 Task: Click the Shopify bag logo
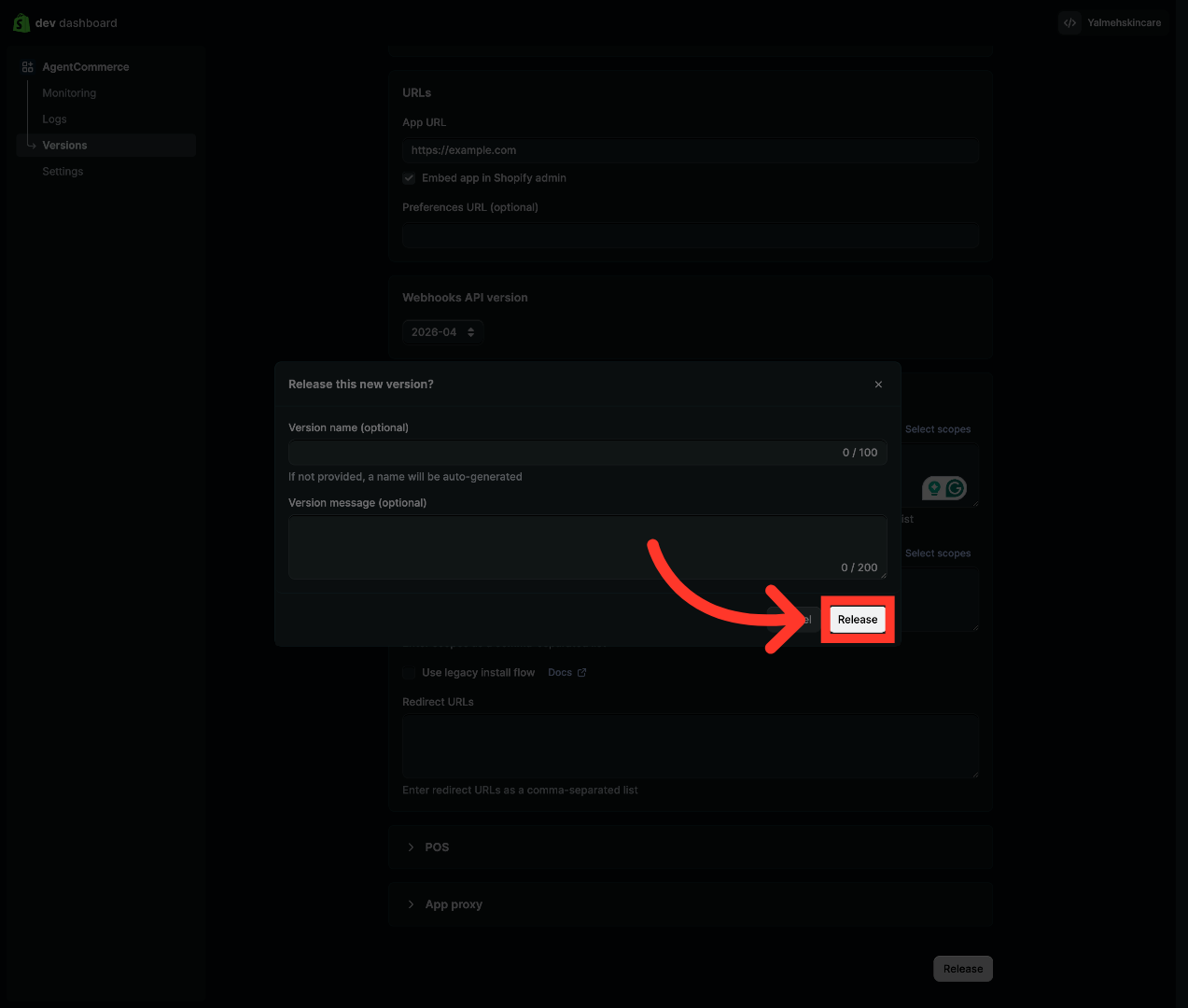[21, 23]
